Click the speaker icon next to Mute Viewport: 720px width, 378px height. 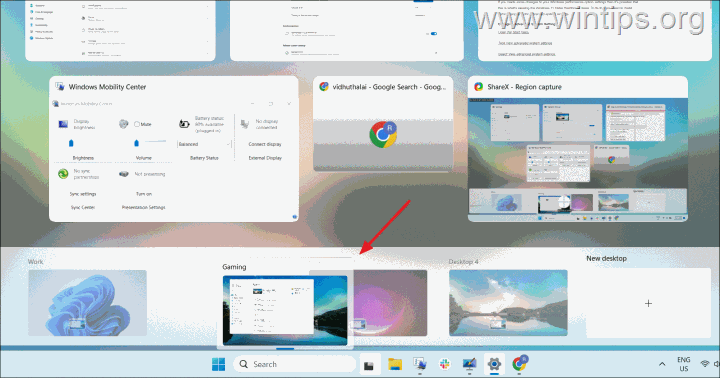pyautogui.click(x=124, y=124)
